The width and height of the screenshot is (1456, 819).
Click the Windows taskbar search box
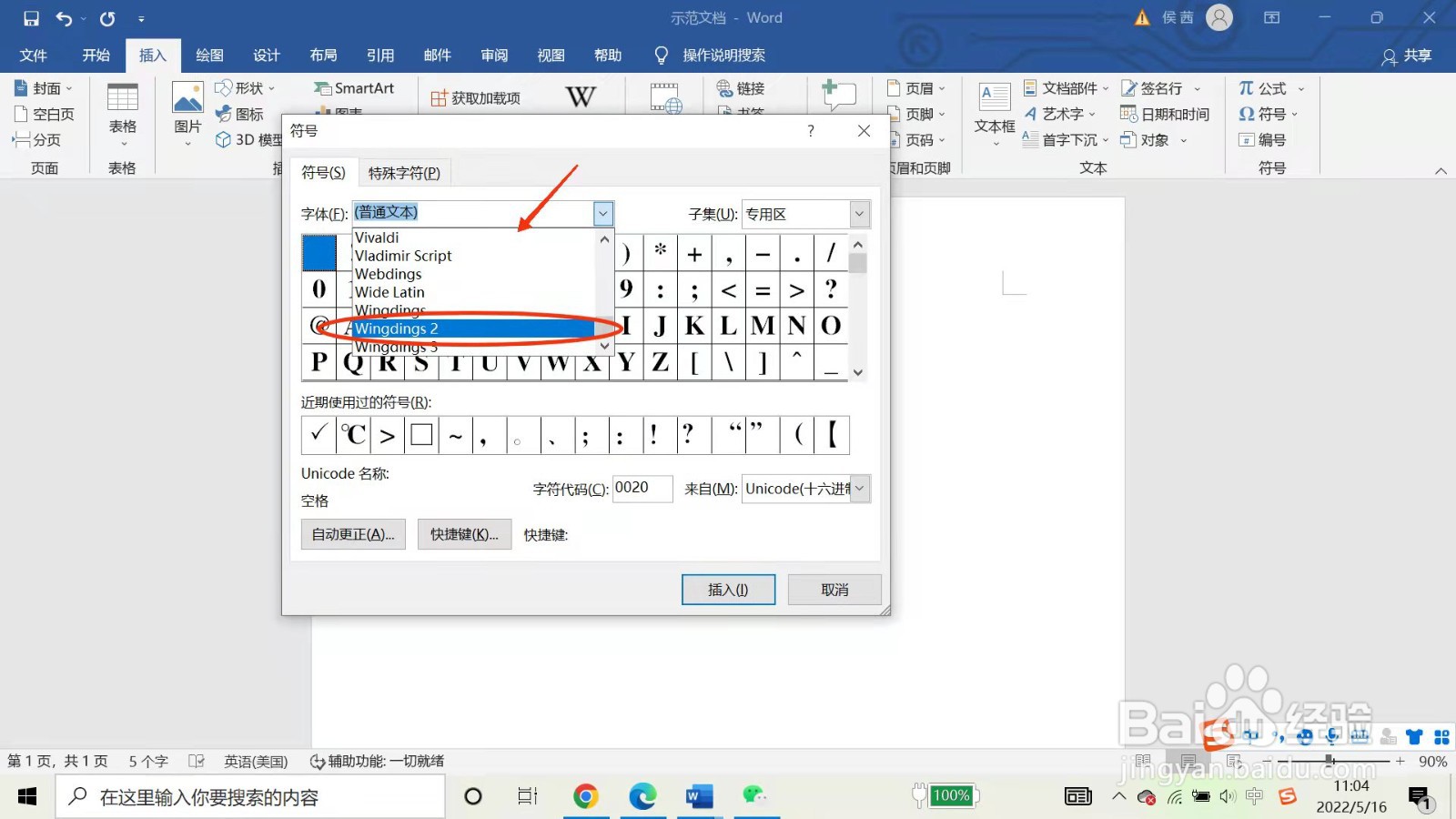251,797
